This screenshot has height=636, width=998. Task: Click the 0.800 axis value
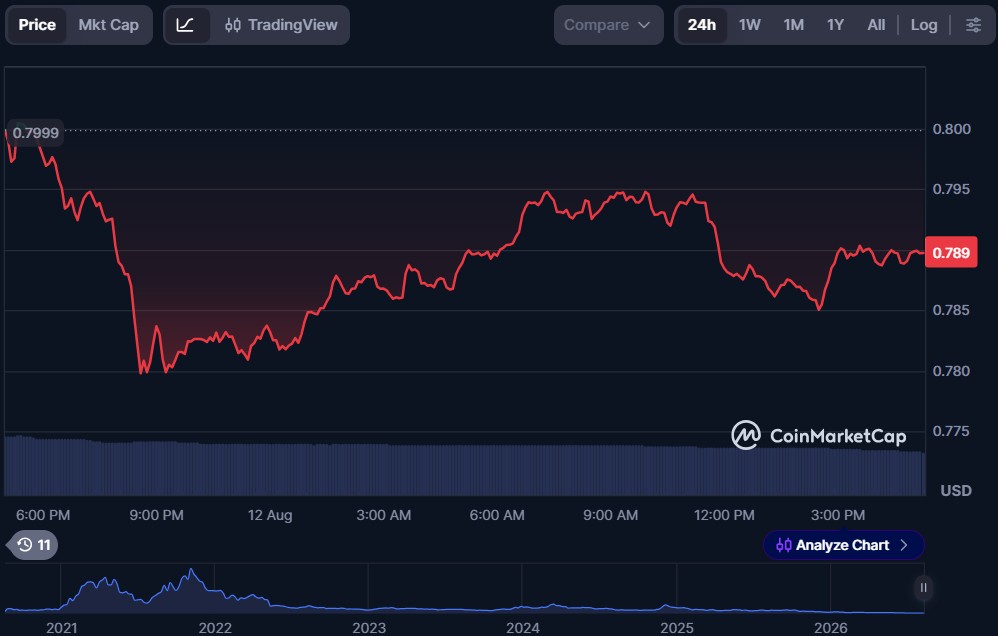coord(952,129)
